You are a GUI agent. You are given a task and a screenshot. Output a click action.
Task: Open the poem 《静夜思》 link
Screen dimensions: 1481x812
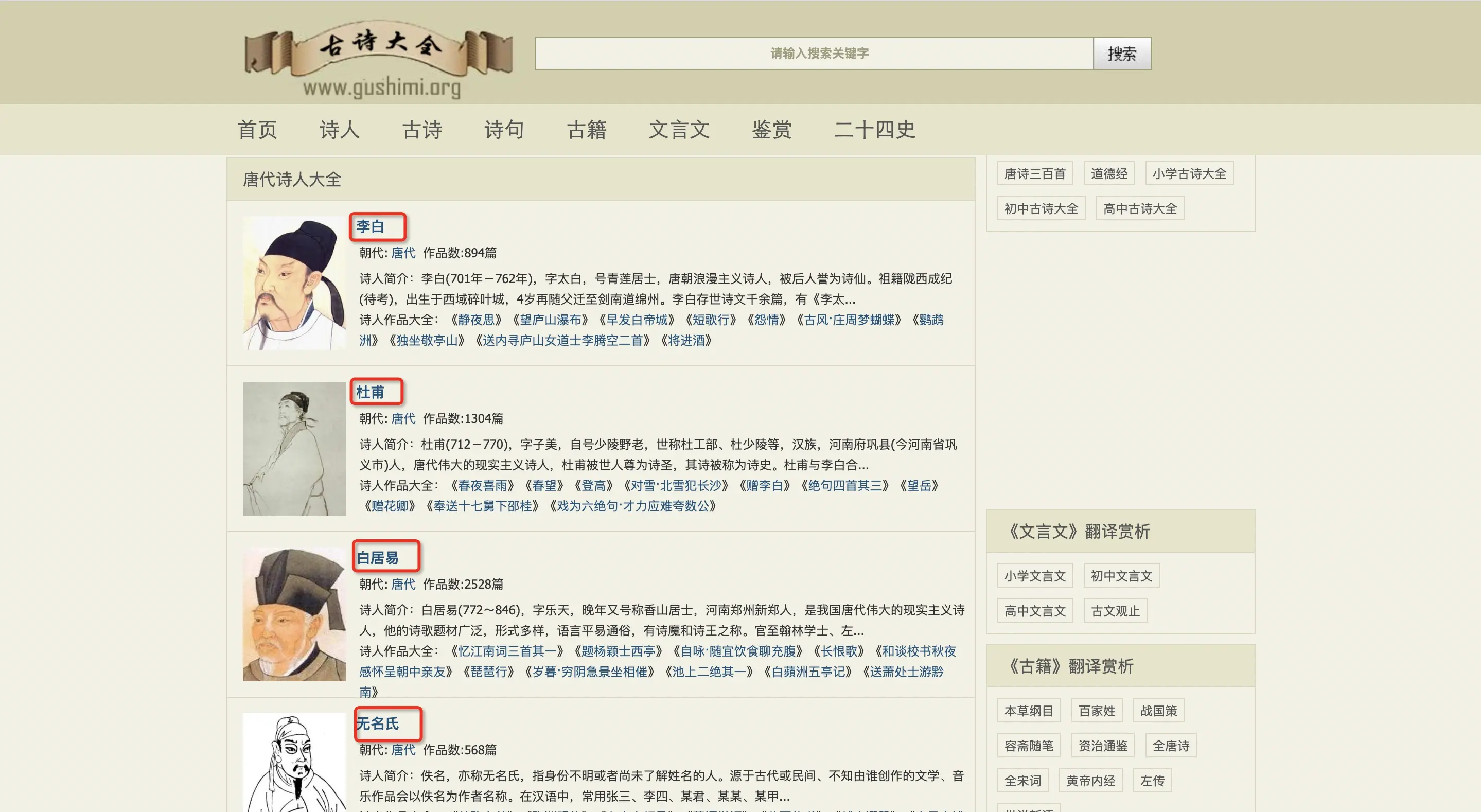(x=476, y=320)
